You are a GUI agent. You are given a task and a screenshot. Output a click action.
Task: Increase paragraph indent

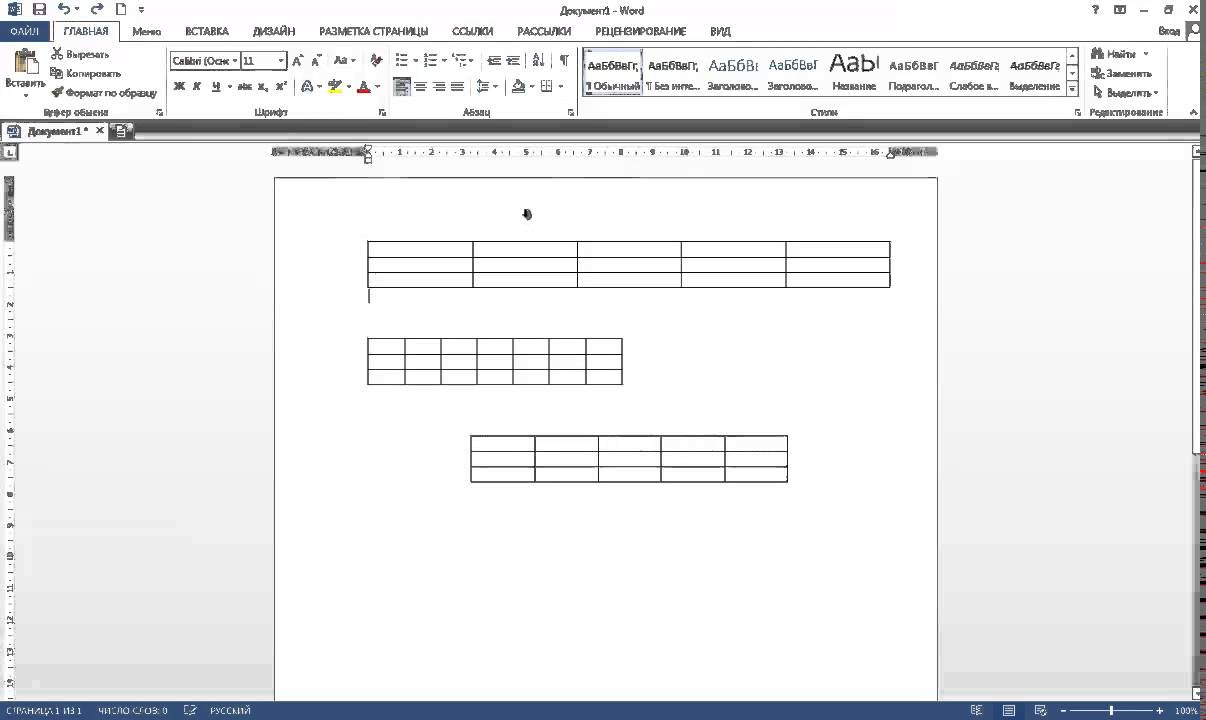pos(513,61)
